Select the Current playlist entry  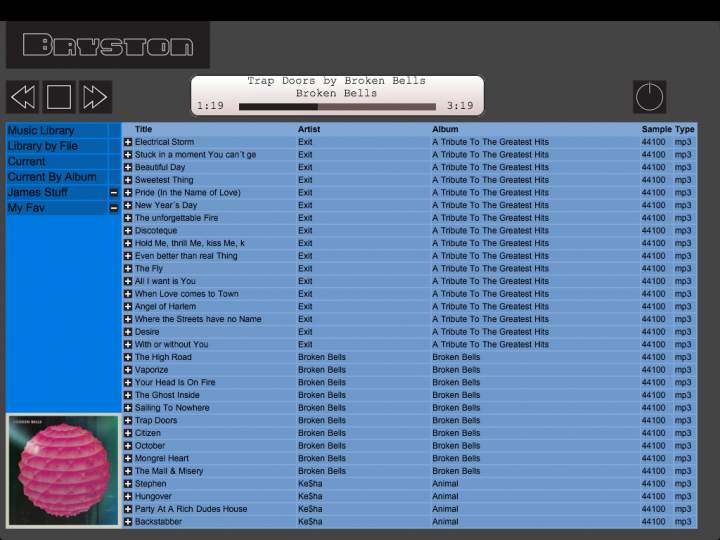27,162
